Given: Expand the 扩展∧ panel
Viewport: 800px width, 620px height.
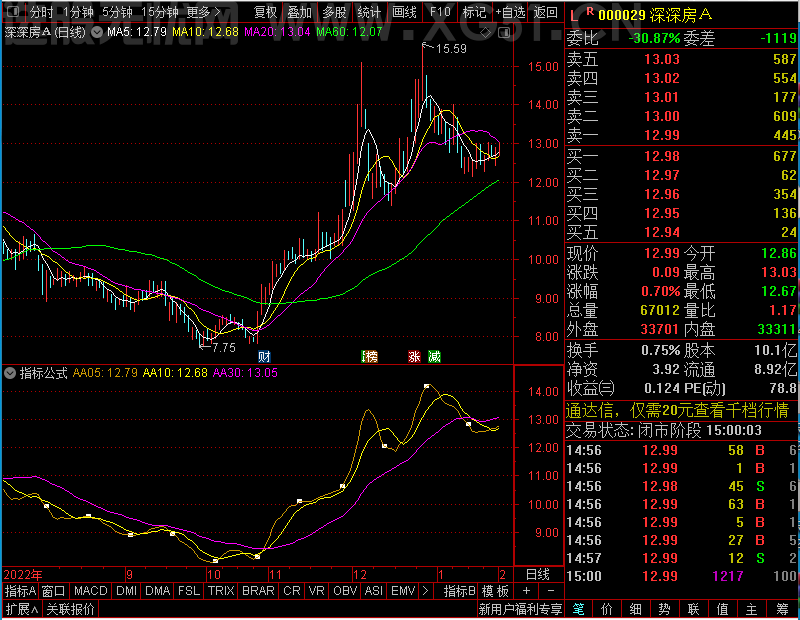Looking at the screenshot, I should [21, 609].
